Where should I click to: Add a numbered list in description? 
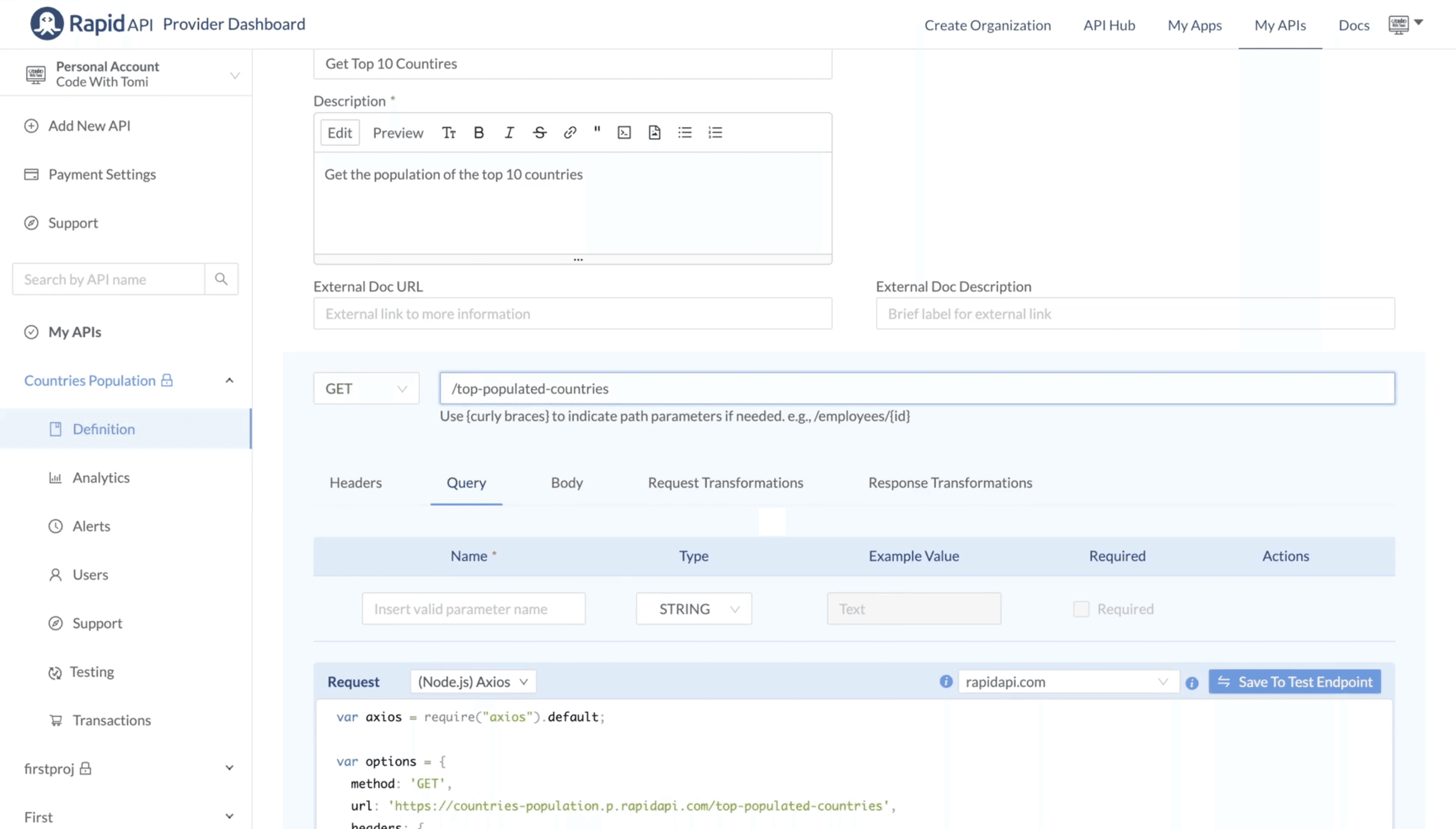(x=715, y=132)
